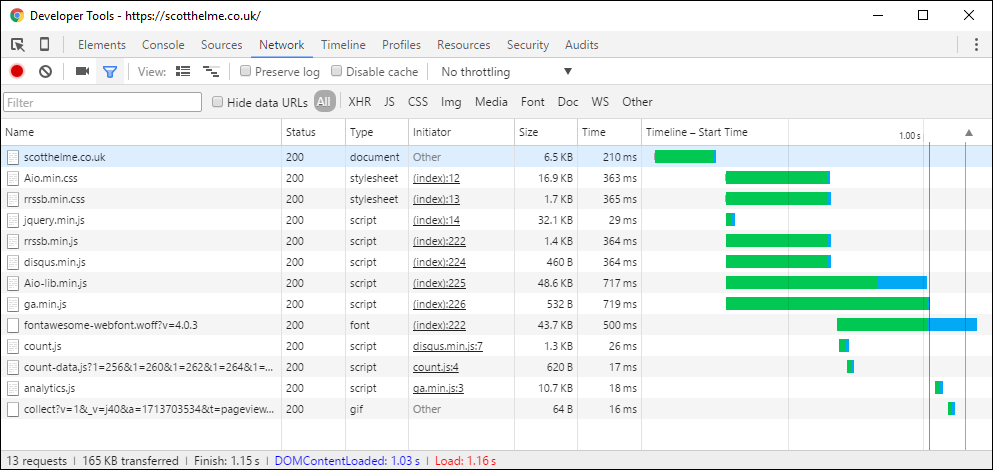
Task: Open initiator link (index):226
Action: (x=440, y=304)
